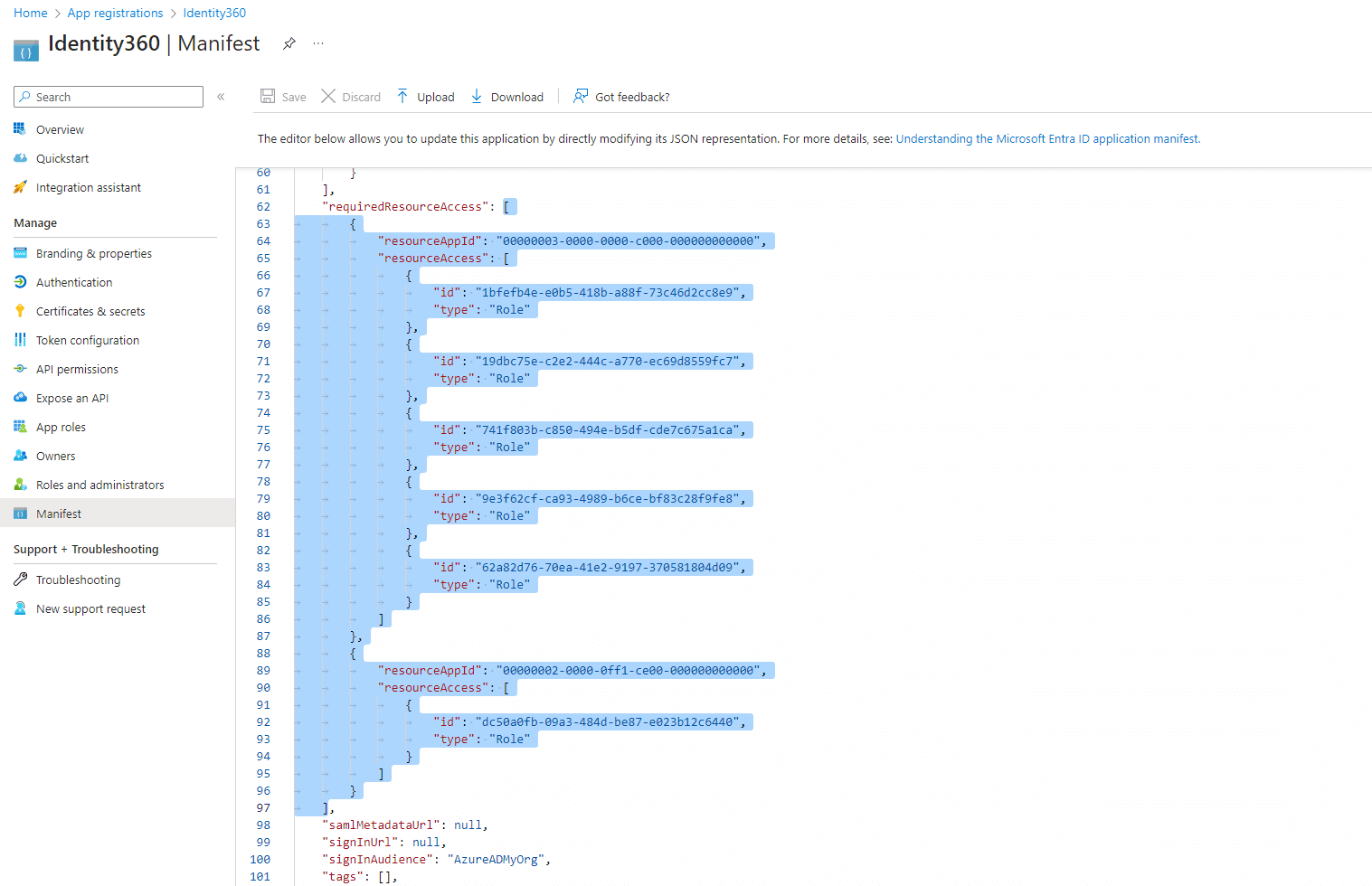
Task: Open the Troubleshooting section
Action: pyautogui.click(x=75, y=579)
